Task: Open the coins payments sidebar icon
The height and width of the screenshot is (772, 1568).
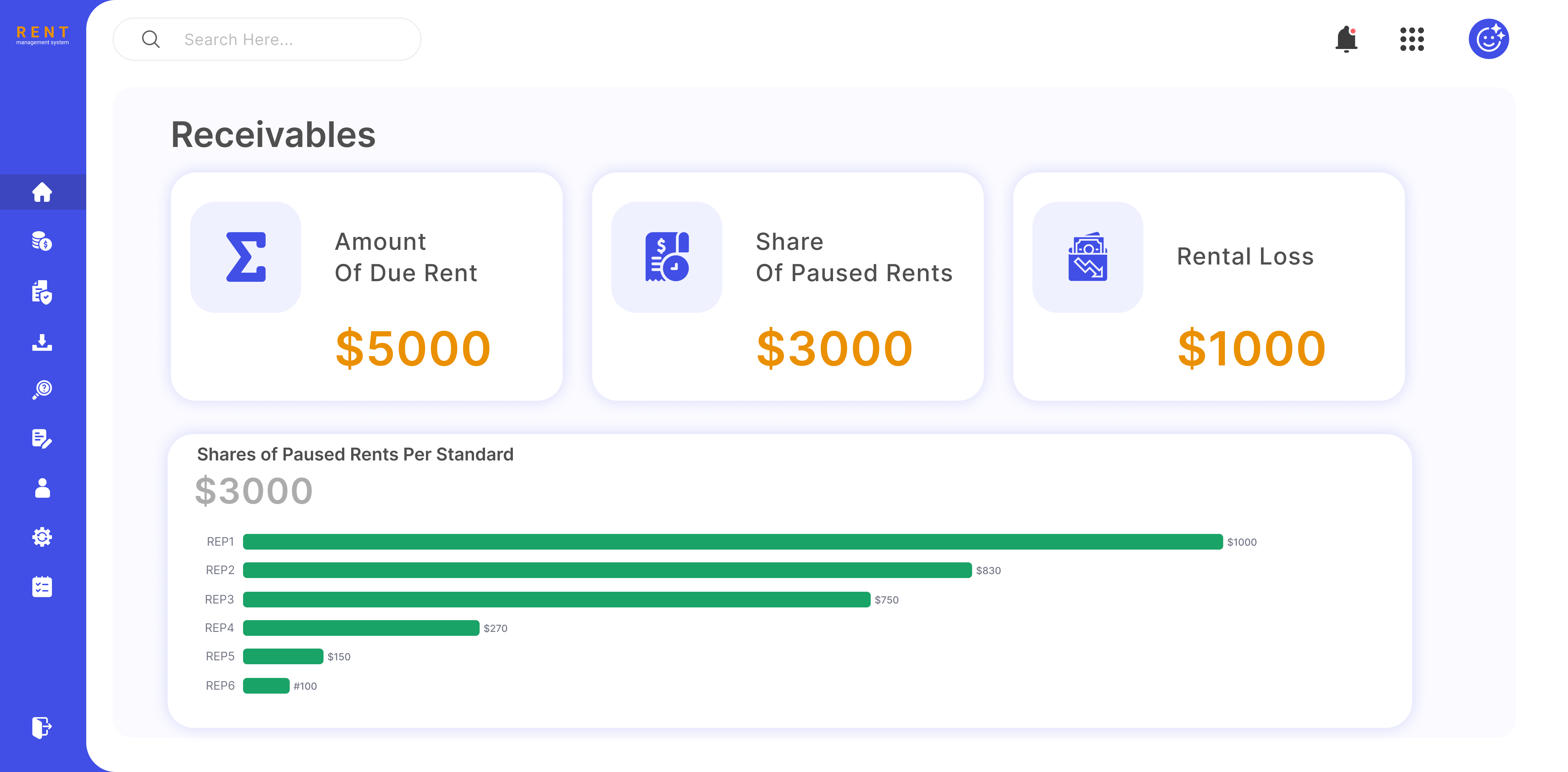Action: pyautogui.click(x=42, y=242)
